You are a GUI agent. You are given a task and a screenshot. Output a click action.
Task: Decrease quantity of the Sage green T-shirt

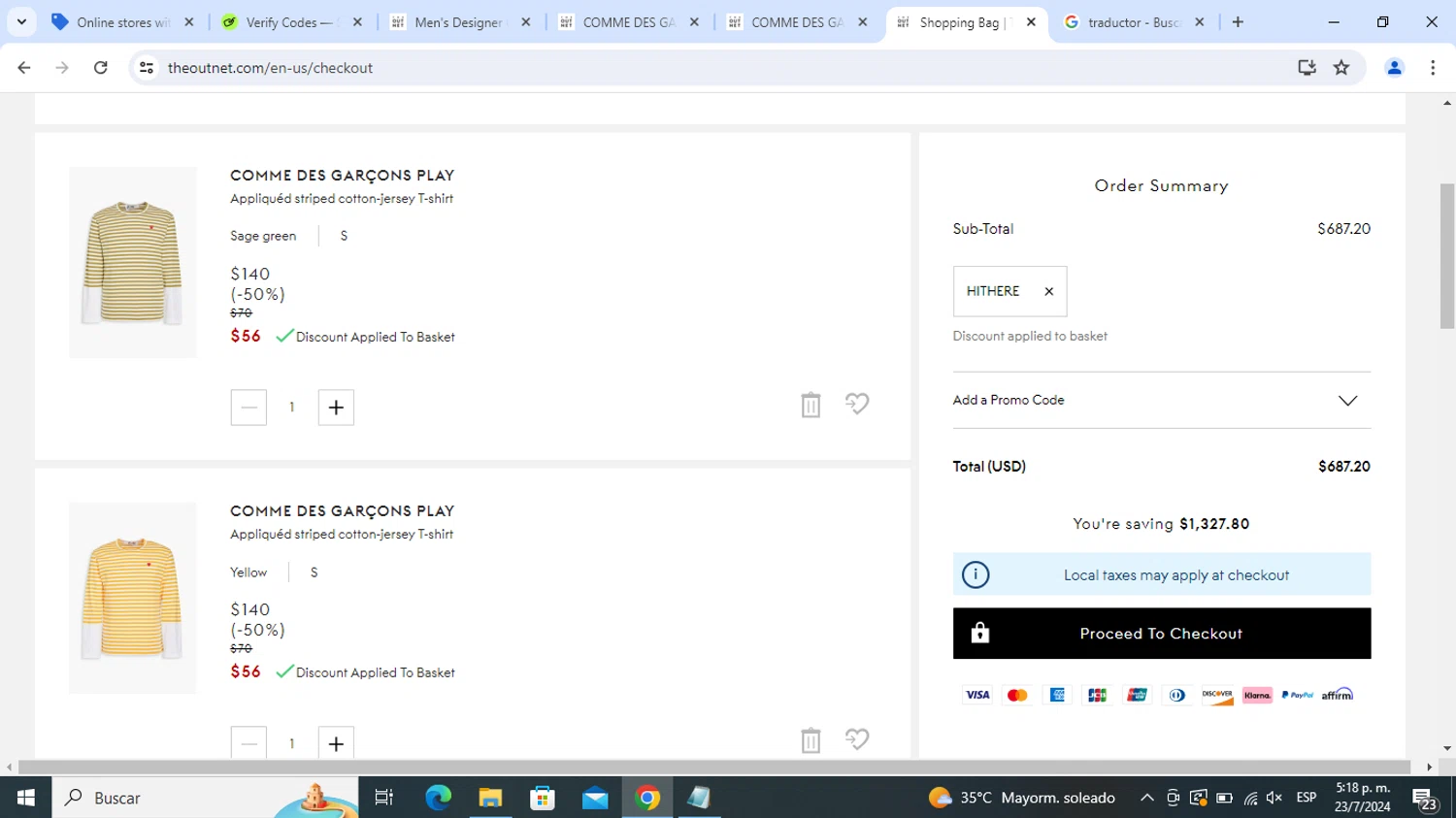point(248,408)
